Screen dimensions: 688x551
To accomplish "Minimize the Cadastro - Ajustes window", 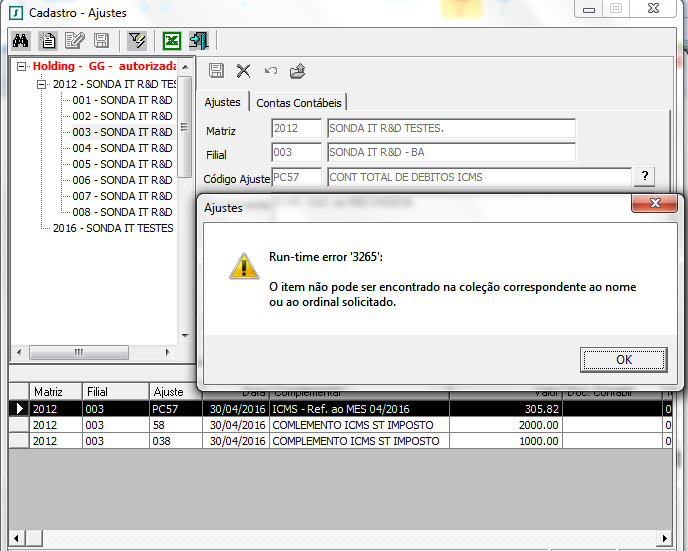I will (589, 9).
